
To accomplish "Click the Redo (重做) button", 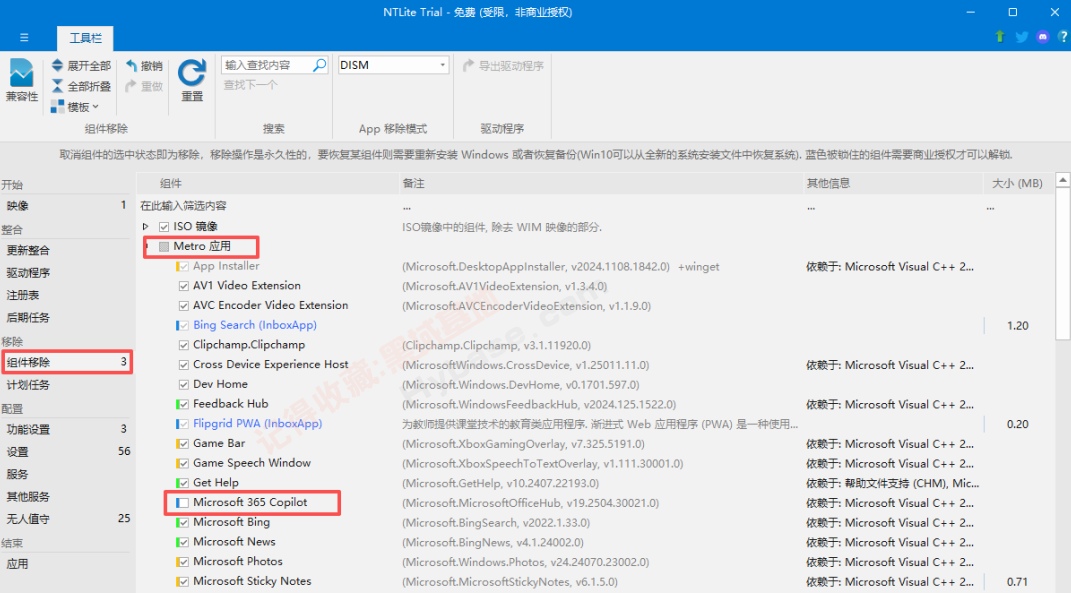I will 144,86.
